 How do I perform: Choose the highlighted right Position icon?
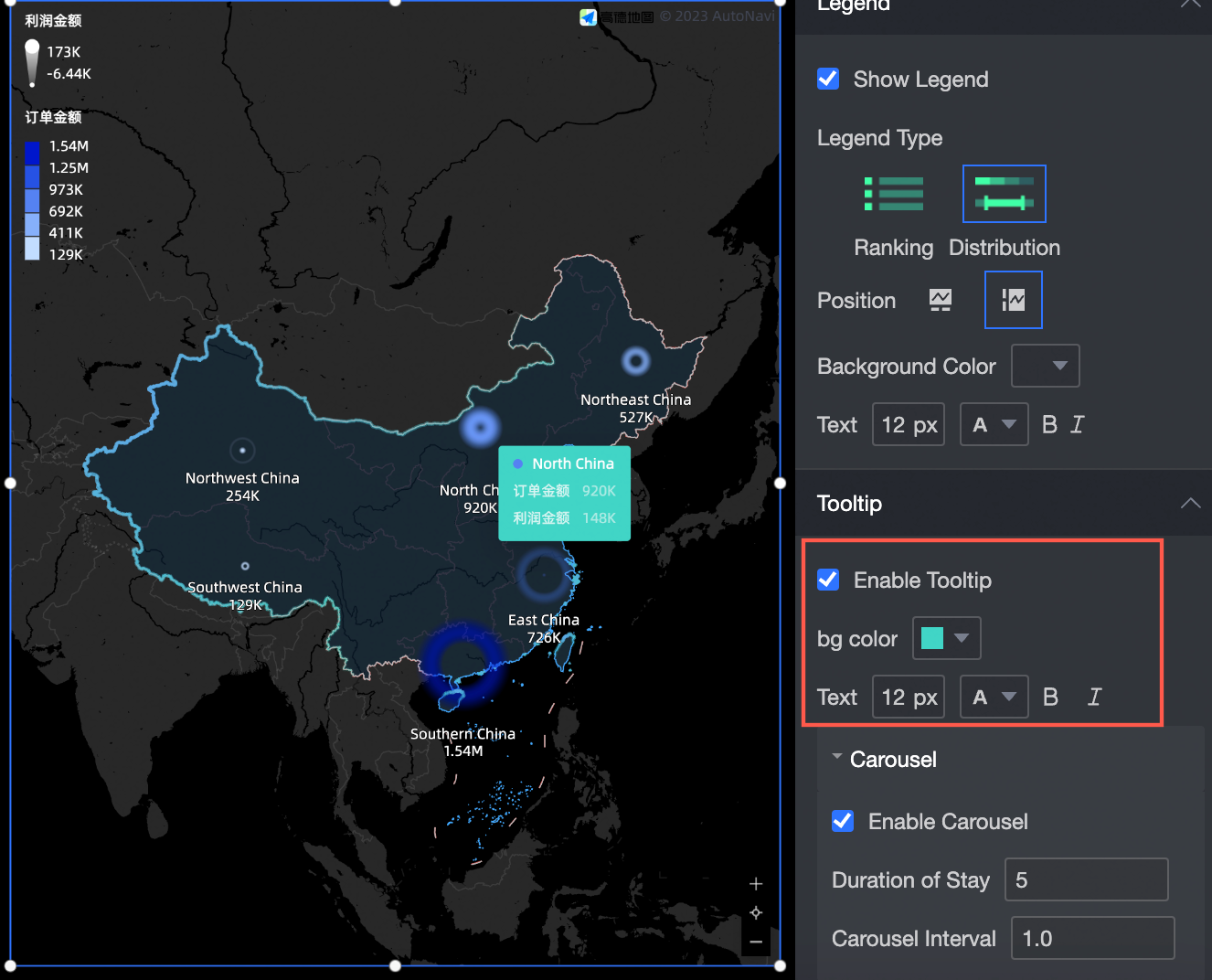1013,299
